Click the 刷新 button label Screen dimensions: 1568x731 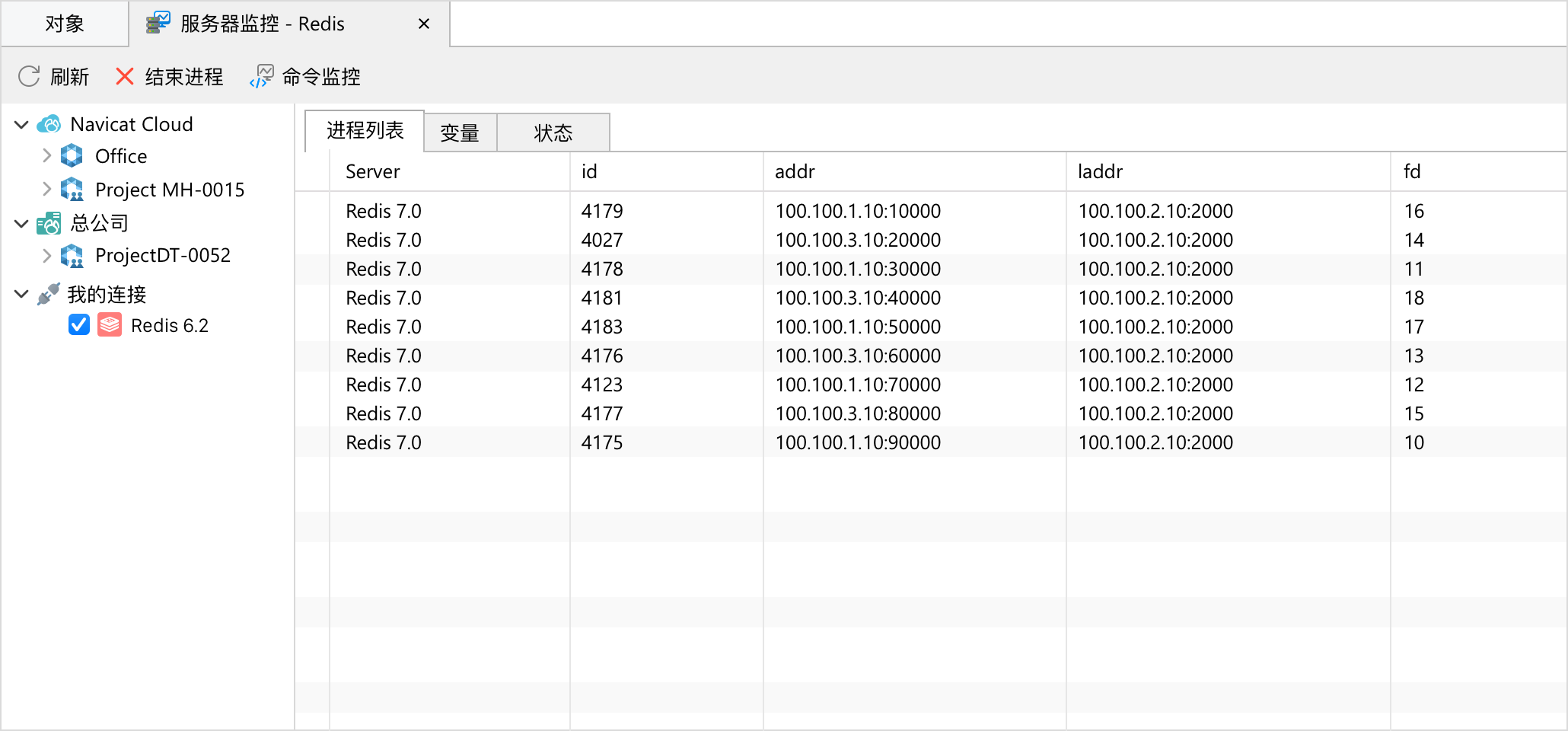(x=69, y=76)
